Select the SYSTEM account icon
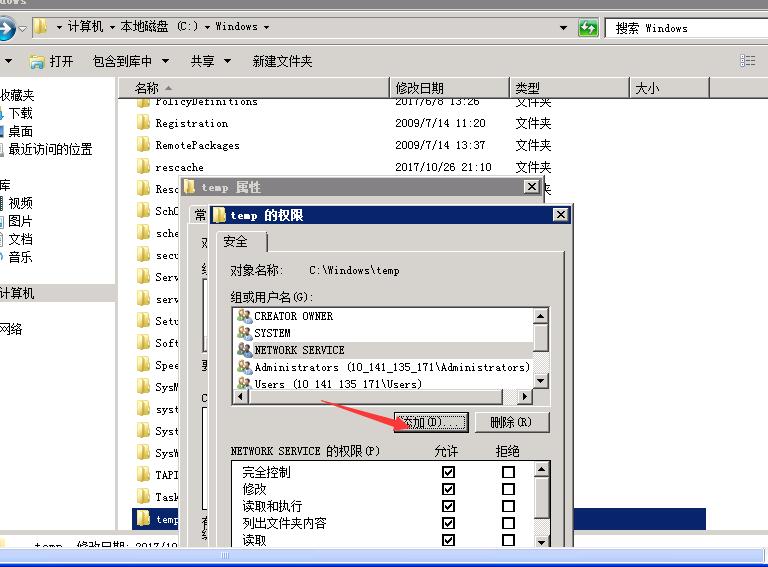This screenshot has height=567, width=768. [x=244, y=333]
